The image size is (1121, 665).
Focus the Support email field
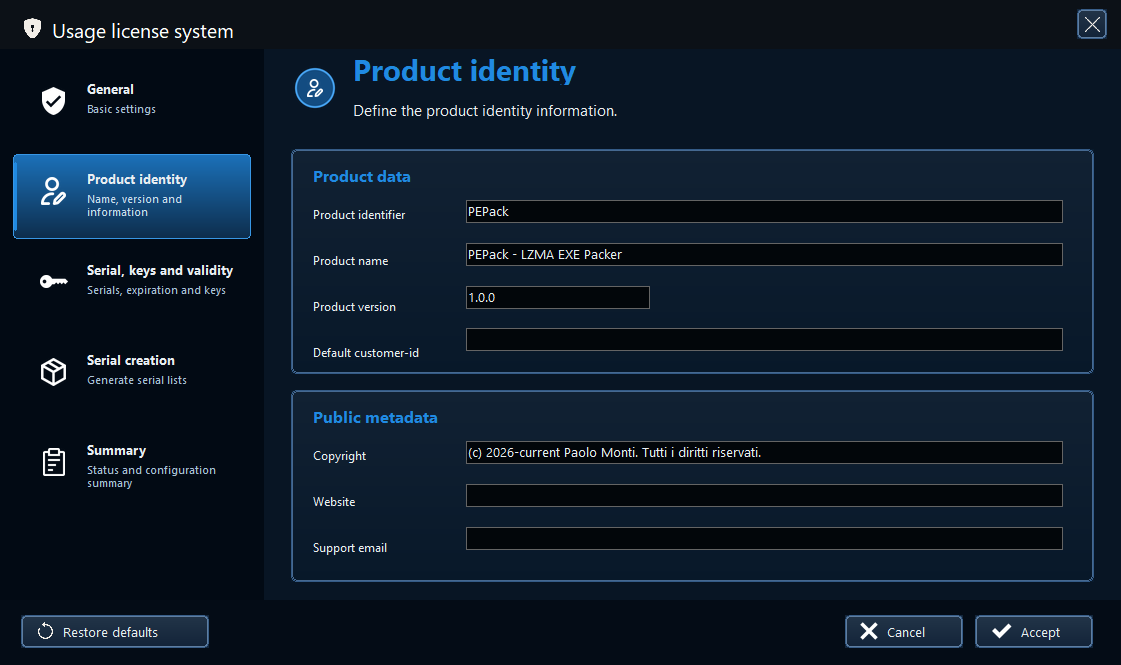pyautogui.click(x=764, y=538)
